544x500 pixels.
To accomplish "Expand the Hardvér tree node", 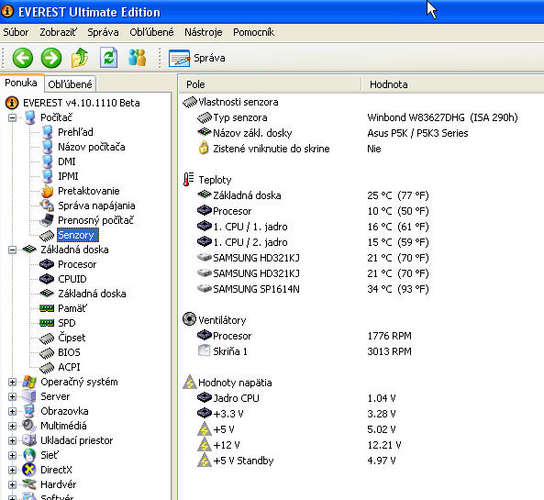I will pyautogui.click(x=12, y=484).
